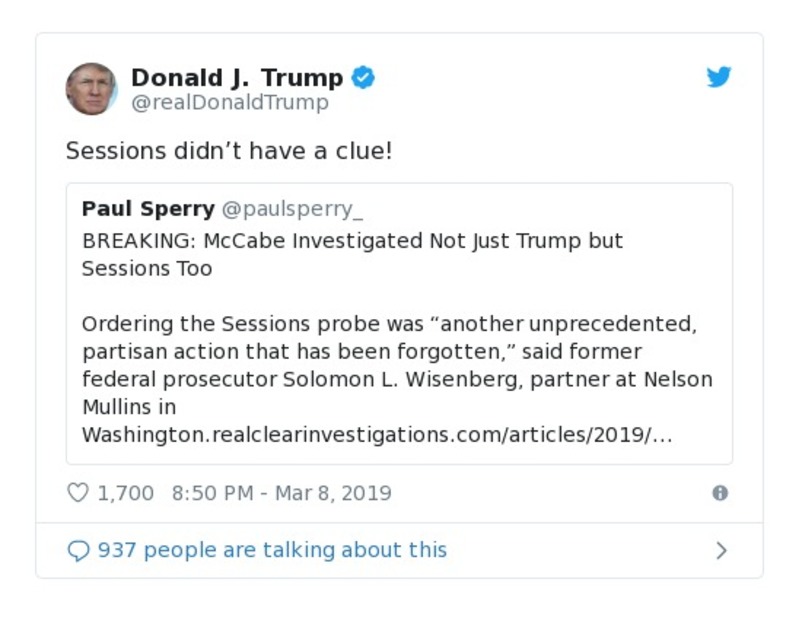Click the right chevron arrow
The height and width of the screenshot is (630, 799).
click(721, 551)
